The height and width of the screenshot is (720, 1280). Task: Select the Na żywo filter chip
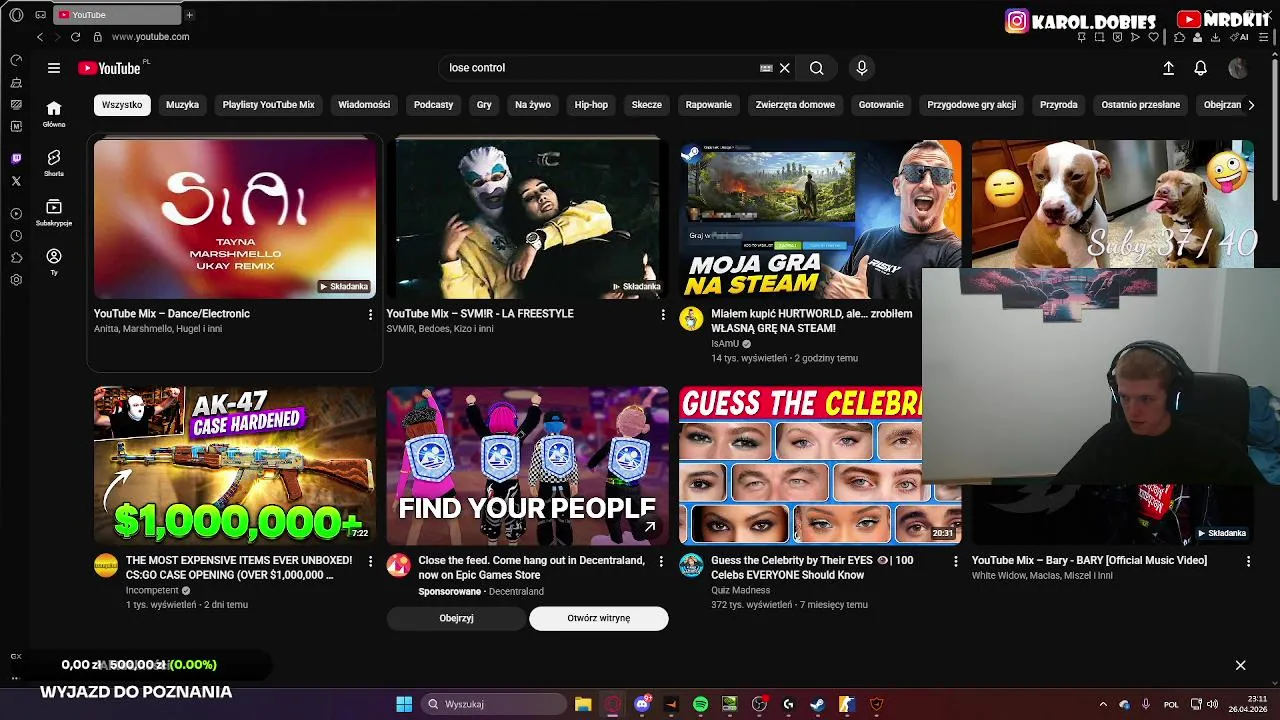533,105
